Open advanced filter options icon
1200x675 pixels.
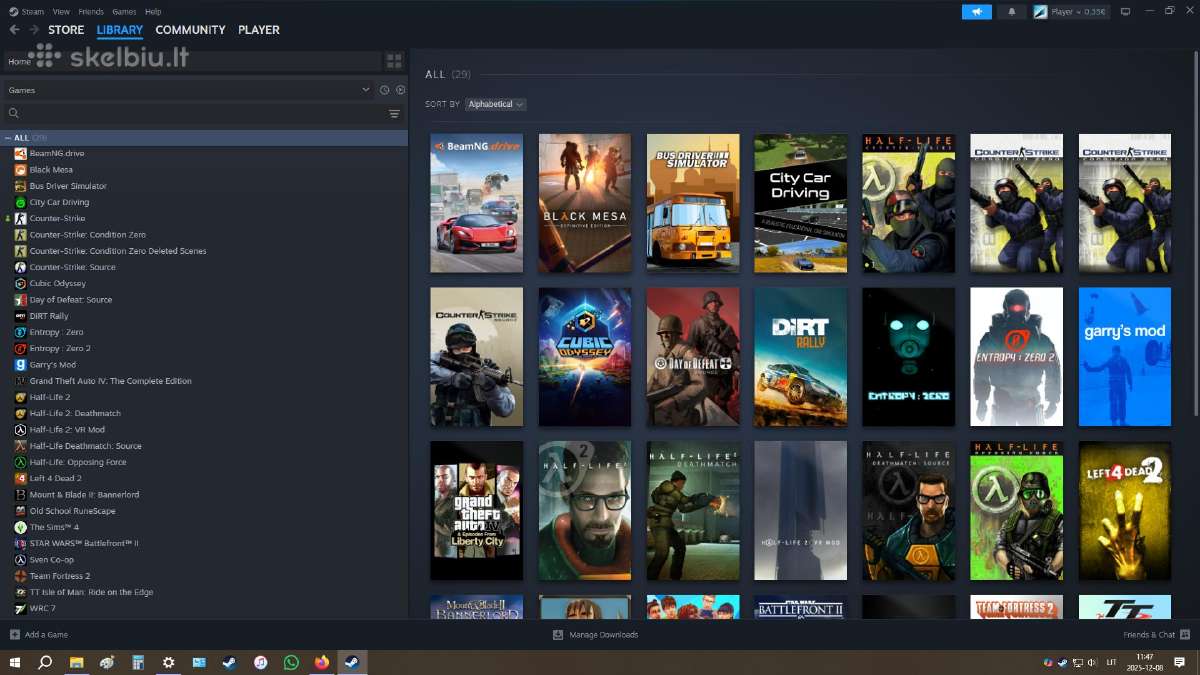(394, 114)
